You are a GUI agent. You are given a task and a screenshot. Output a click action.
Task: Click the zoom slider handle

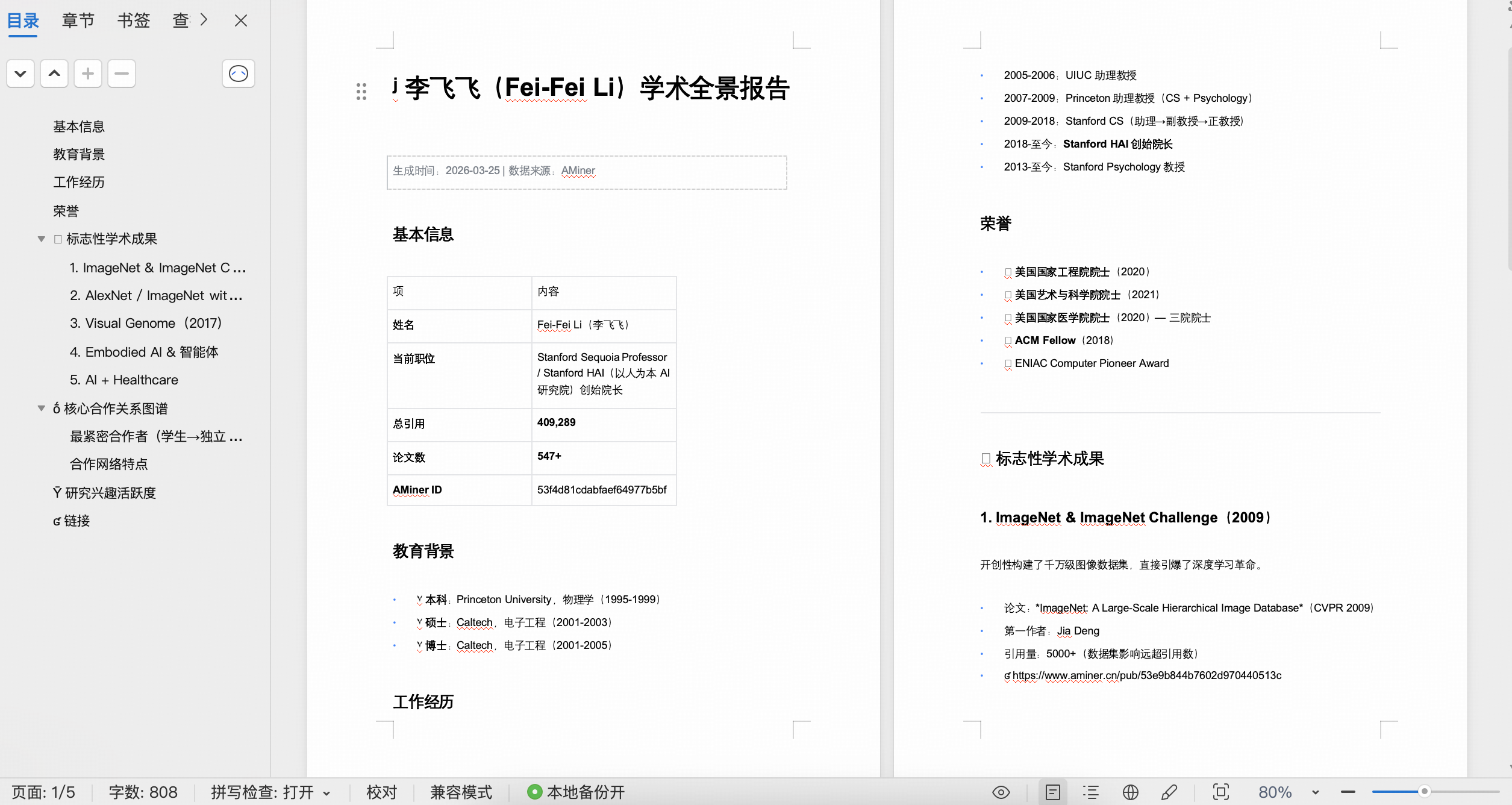pyautogui.click(x=1424, y=792)
